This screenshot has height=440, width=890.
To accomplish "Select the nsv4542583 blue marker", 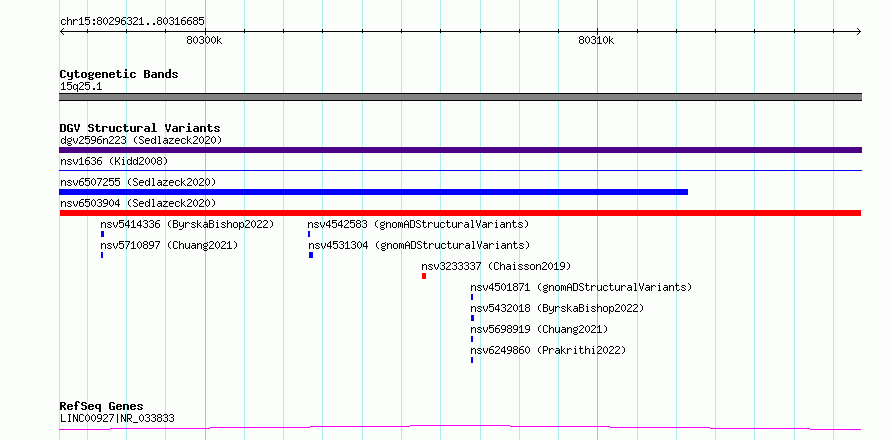I will point(309,234).
